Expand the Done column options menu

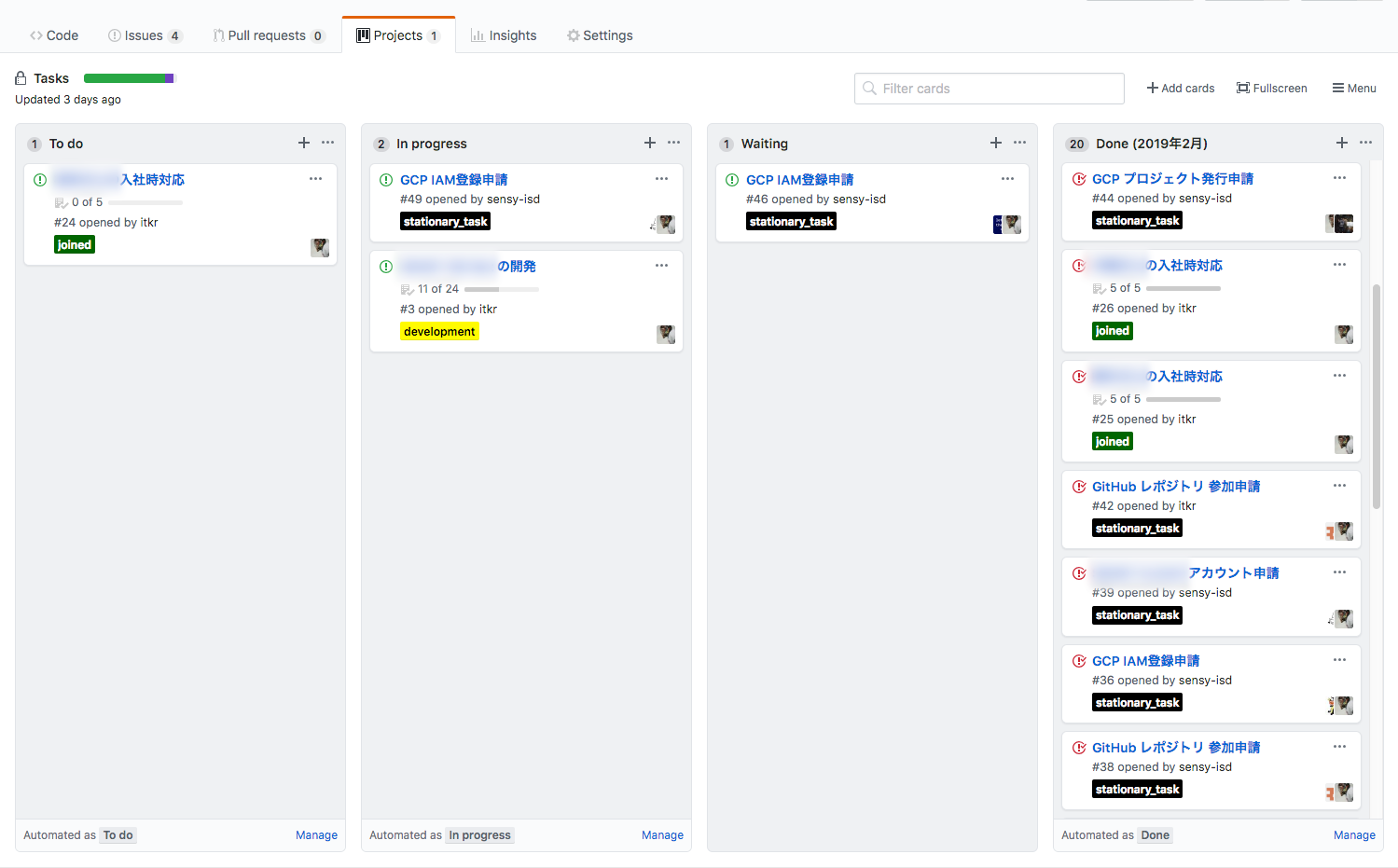(1365, 143)
